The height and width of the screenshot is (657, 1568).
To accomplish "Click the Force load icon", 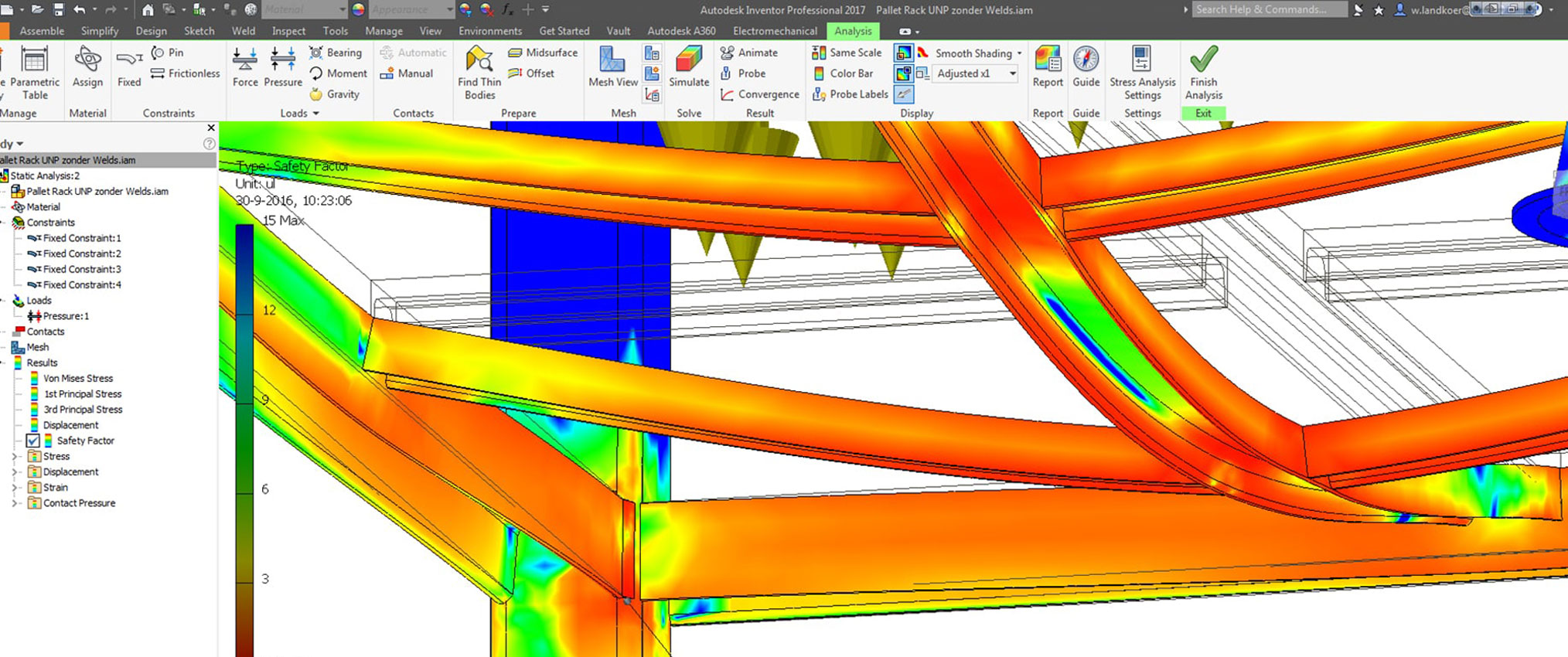I will coord(245,62).
